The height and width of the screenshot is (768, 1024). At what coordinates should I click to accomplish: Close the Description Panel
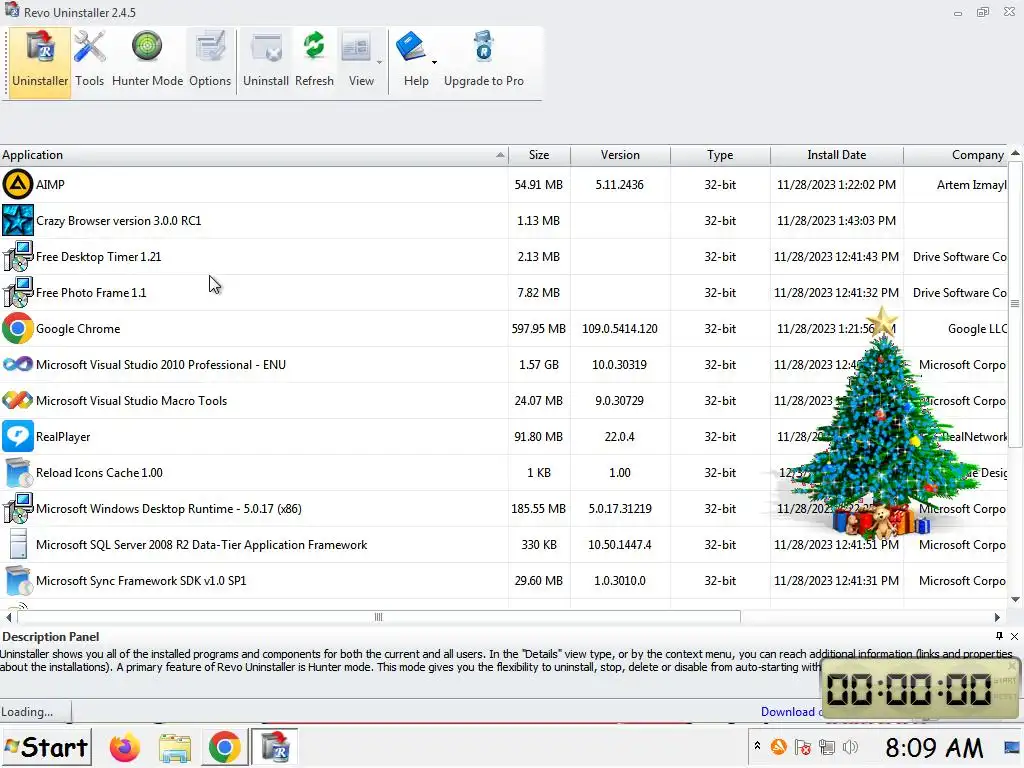click(x=1014, y=636)
